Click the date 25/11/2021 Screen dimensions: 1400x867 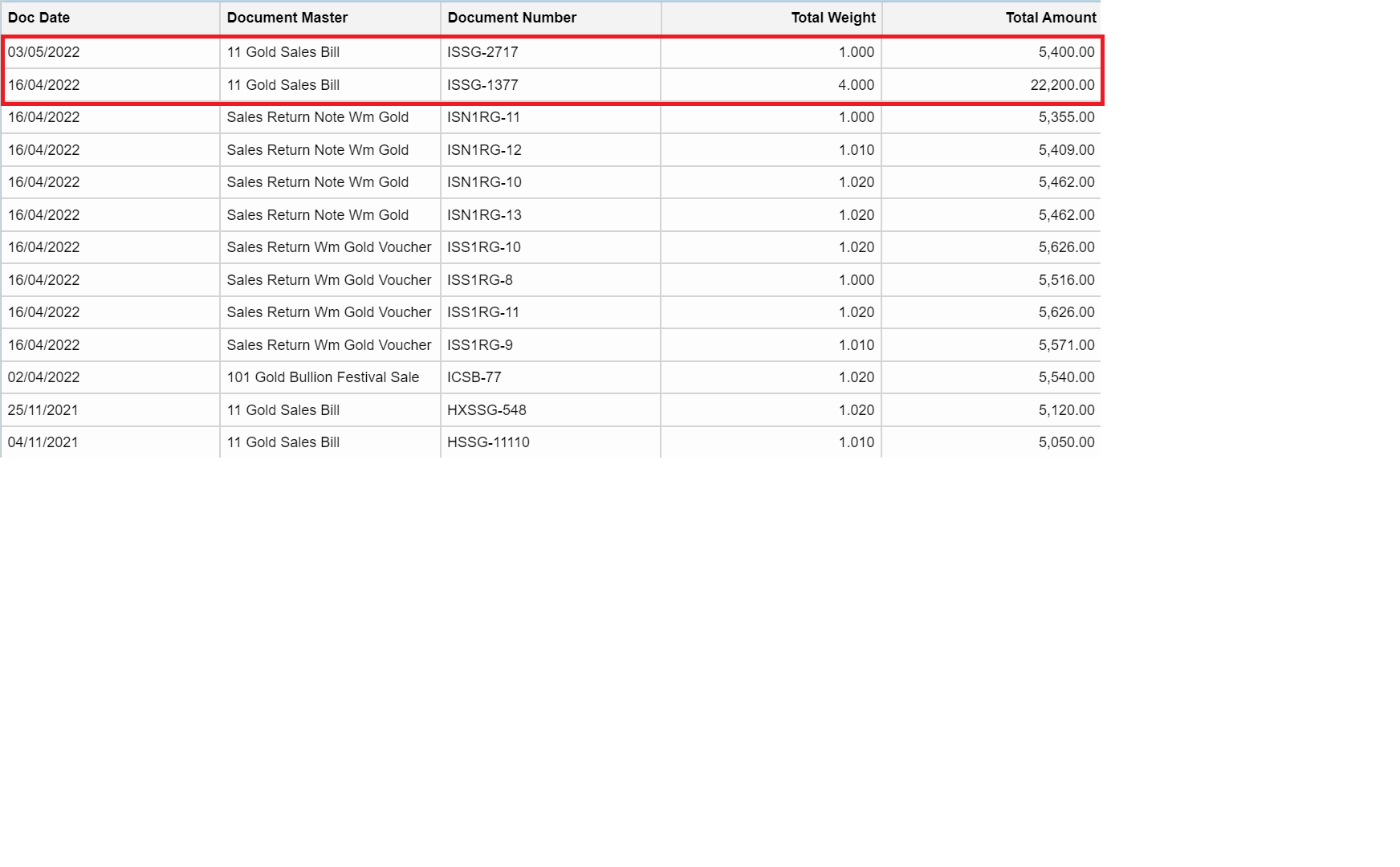click(43, 410)
